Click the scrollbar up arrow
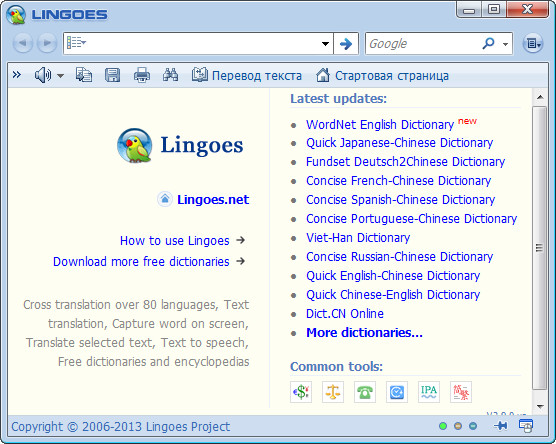The width and height of the screenshot is (556, 444). coord(540,97)
